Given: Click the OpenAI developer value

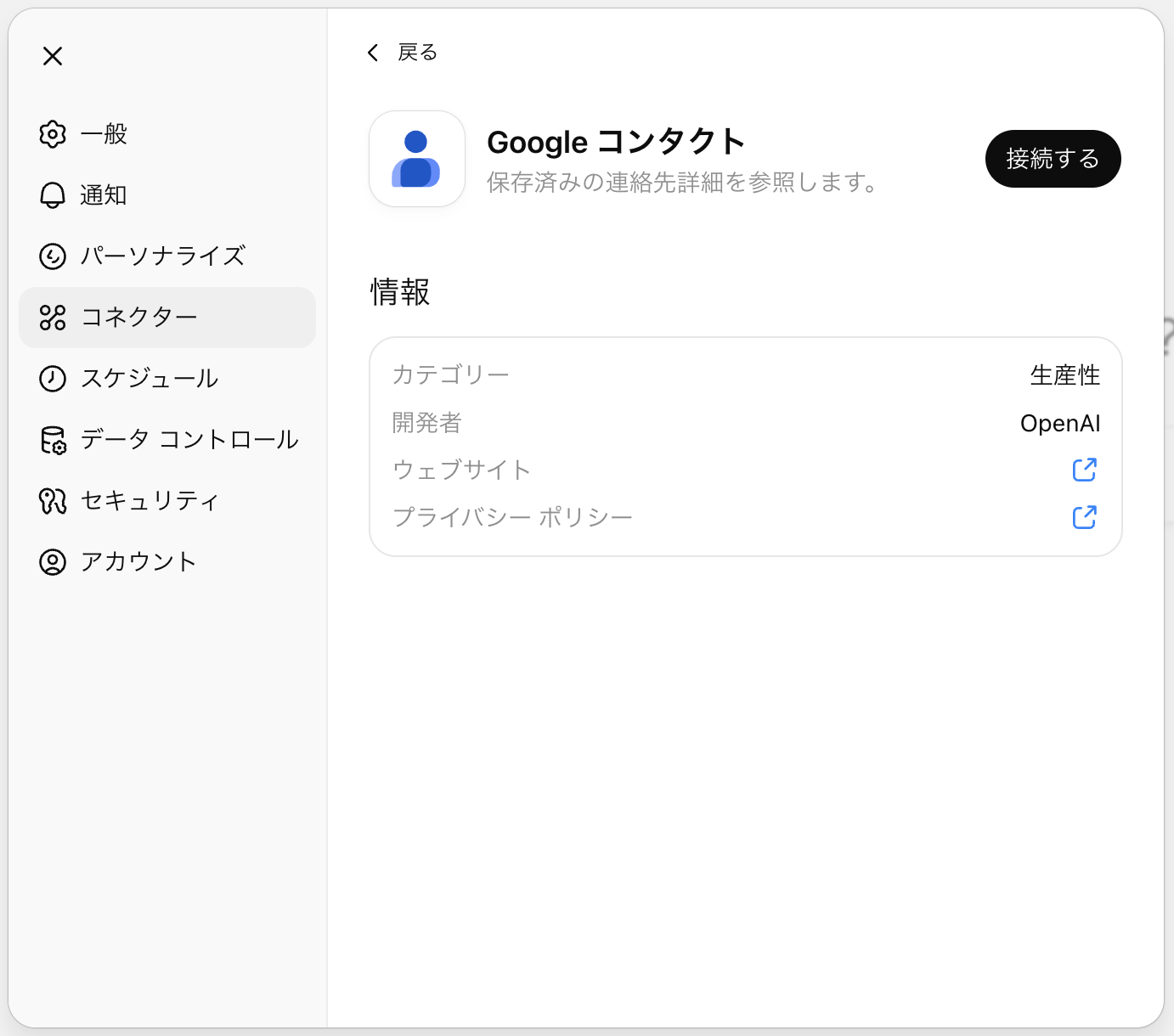Looking at the screenshot, I should [x=1060, y=424].
